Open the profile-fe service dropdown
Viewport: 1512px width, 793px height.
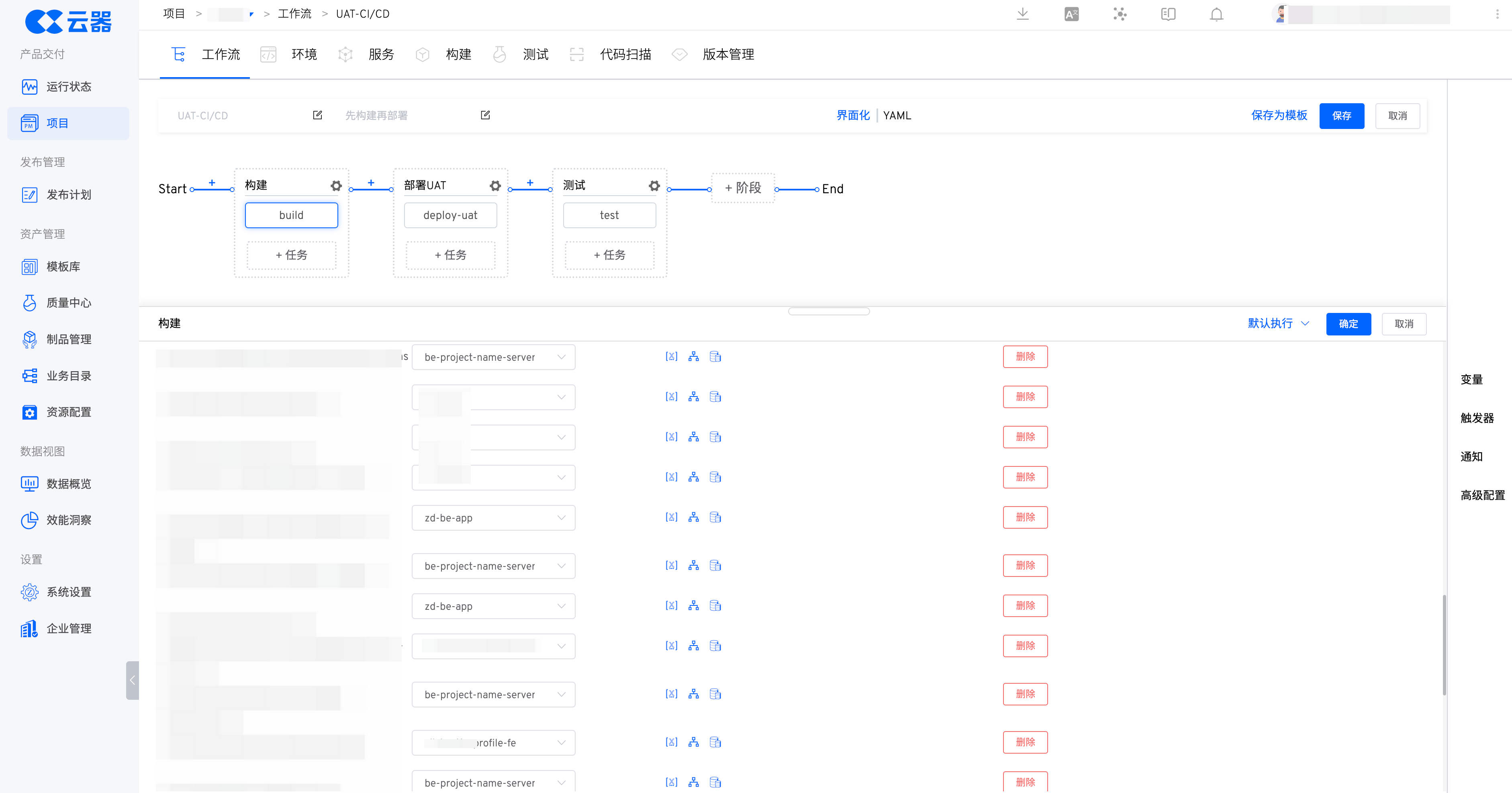coord(493,742)
